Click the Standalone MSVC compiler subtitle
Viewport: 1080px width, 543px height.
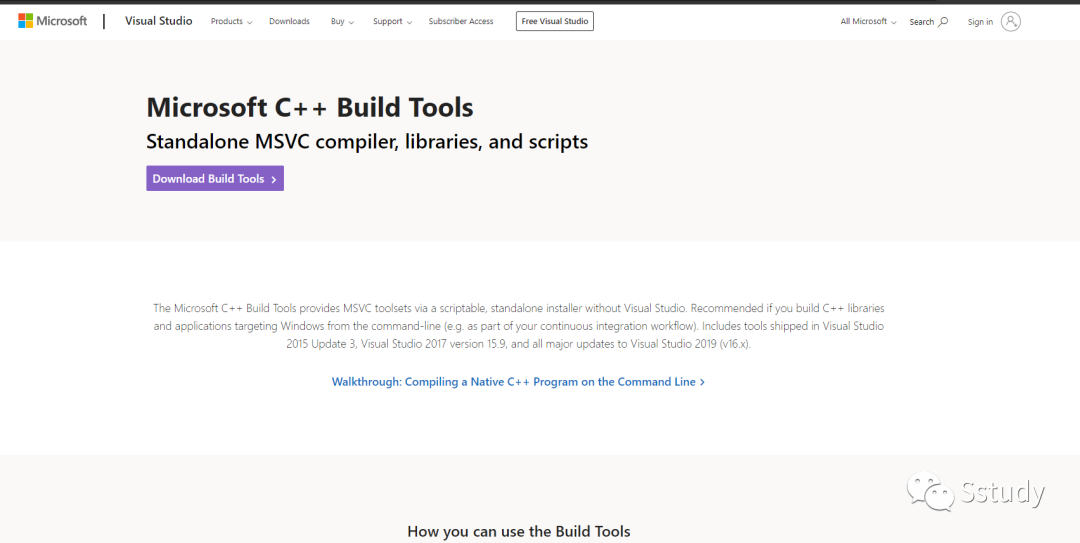(x=367, y=142)
